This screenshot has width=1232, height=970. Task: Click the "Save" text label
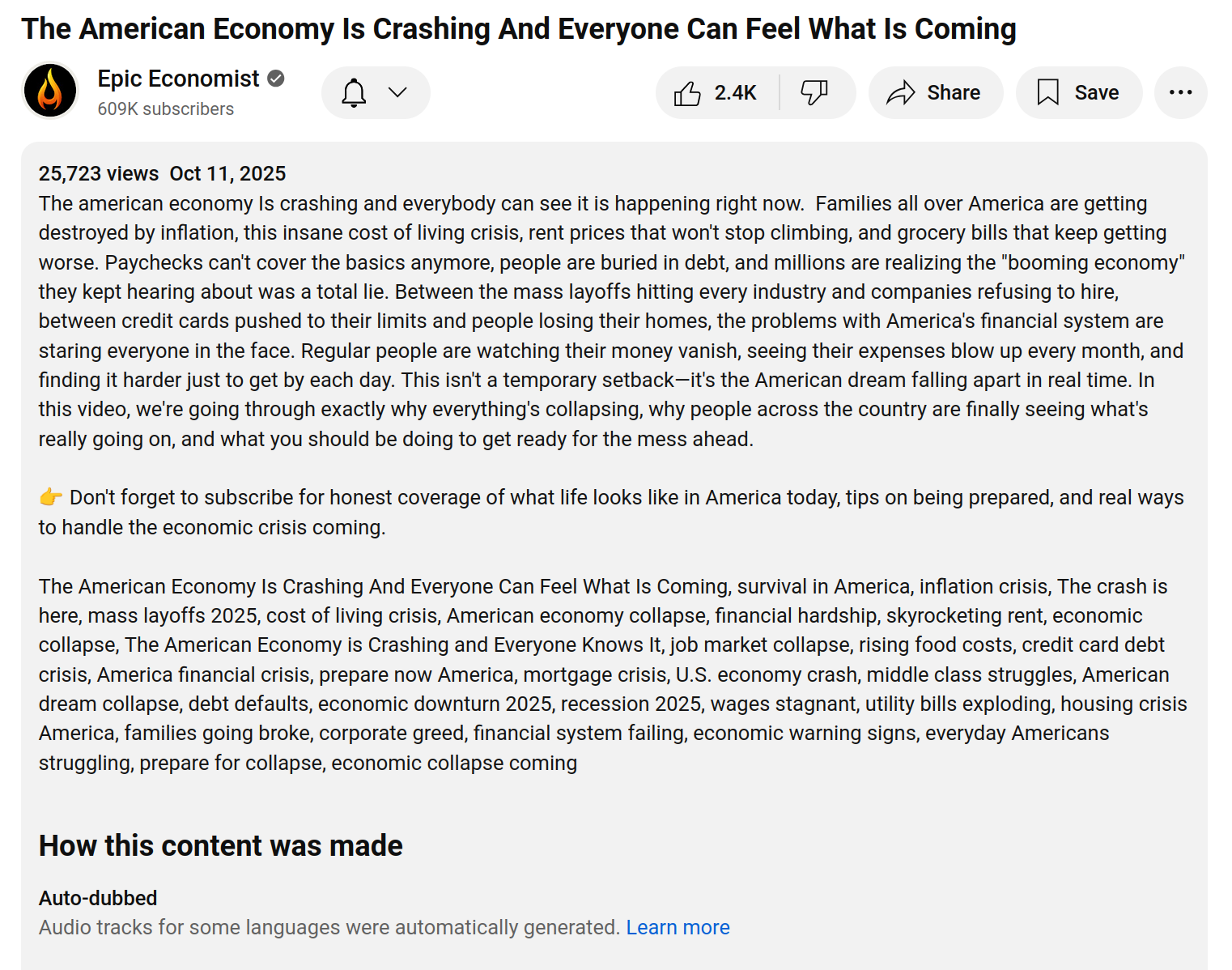pos(1096,93)
